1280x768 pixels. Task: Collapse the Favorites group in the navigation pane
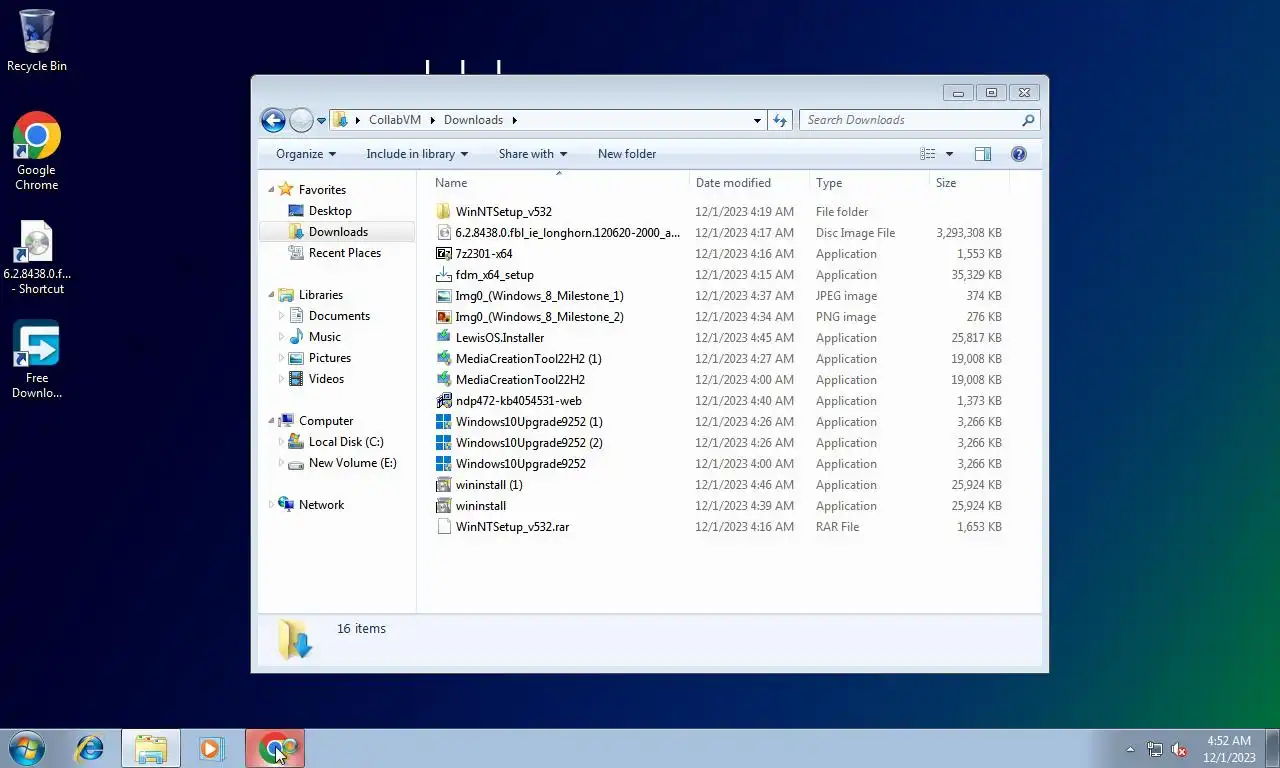272,189
